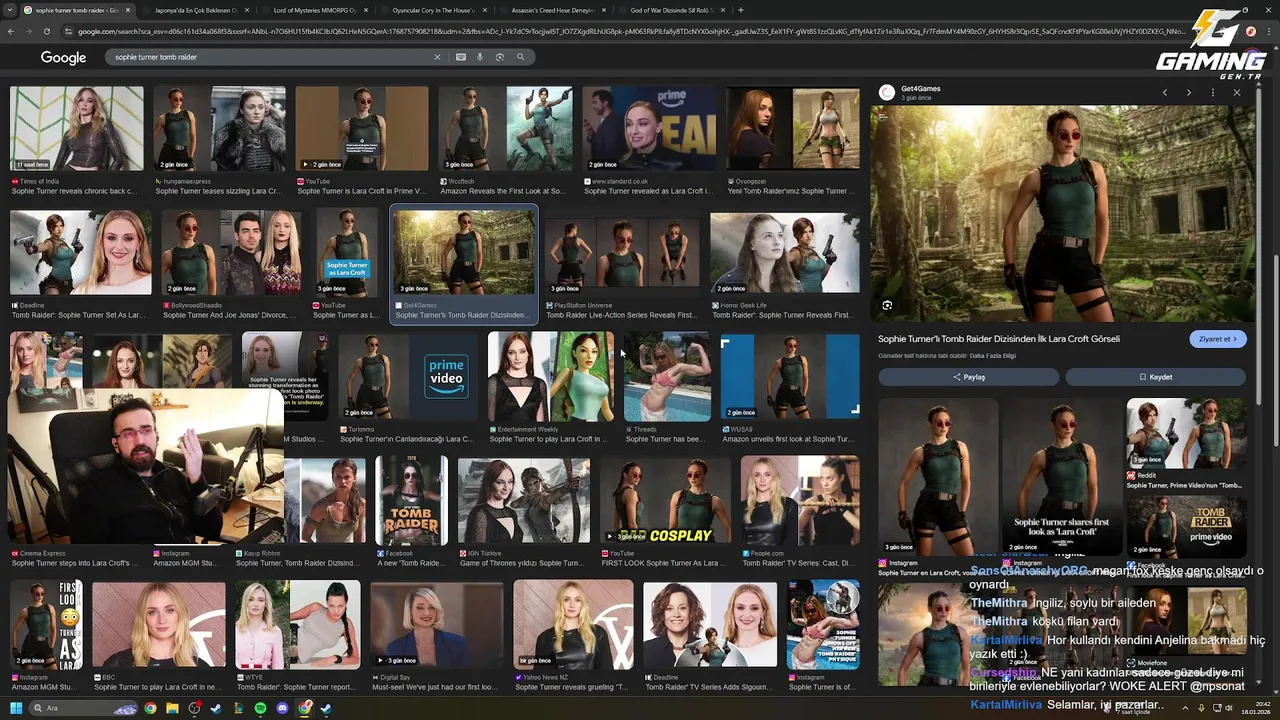Open Get4Games source avatar icon
Viewport: 1280px width, 720px height.
tap(886, 92)
